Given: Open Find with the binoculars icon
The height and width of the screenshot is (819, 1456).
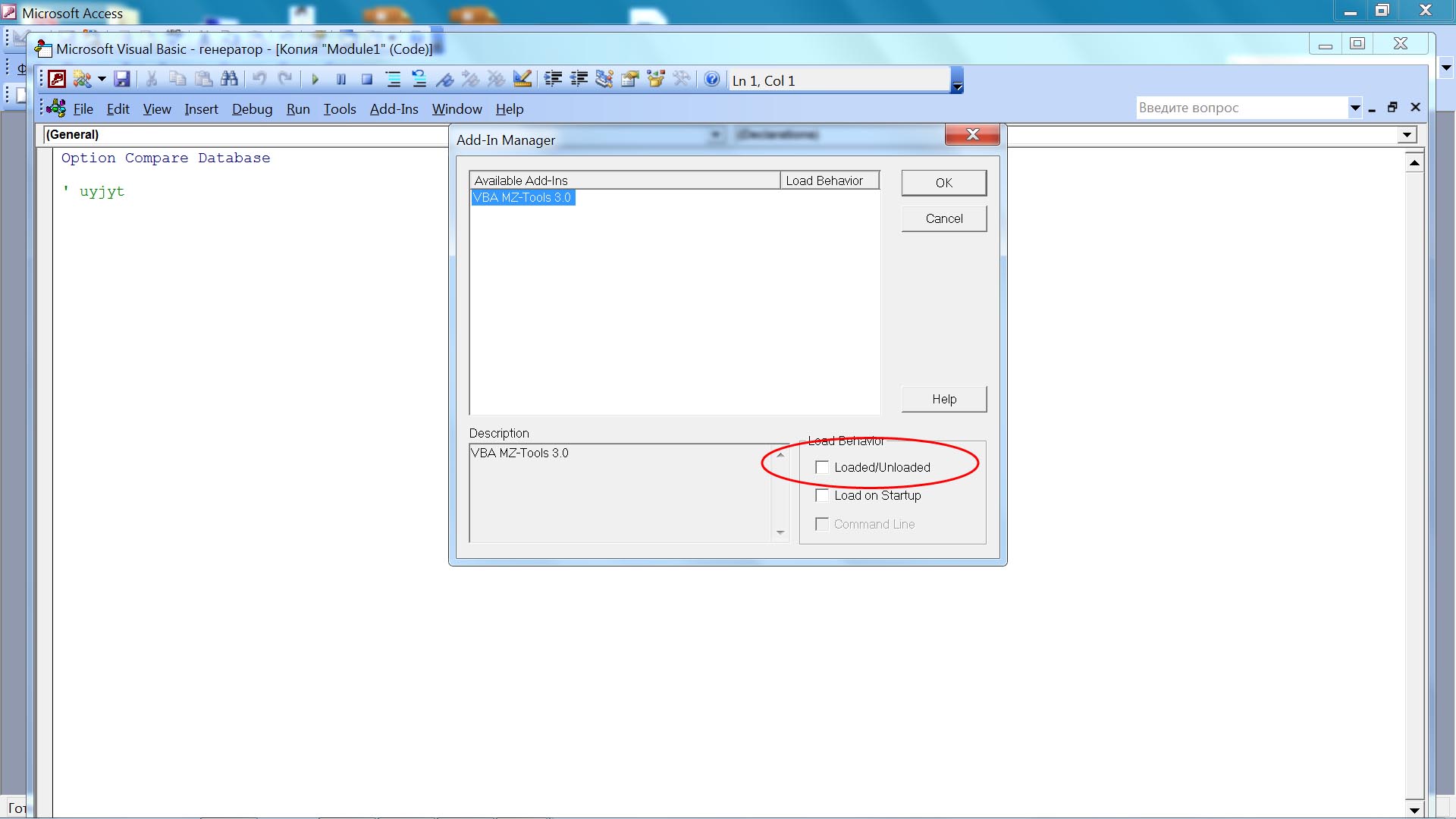Looking at the screenshot, I should click(x=229, y=79).
